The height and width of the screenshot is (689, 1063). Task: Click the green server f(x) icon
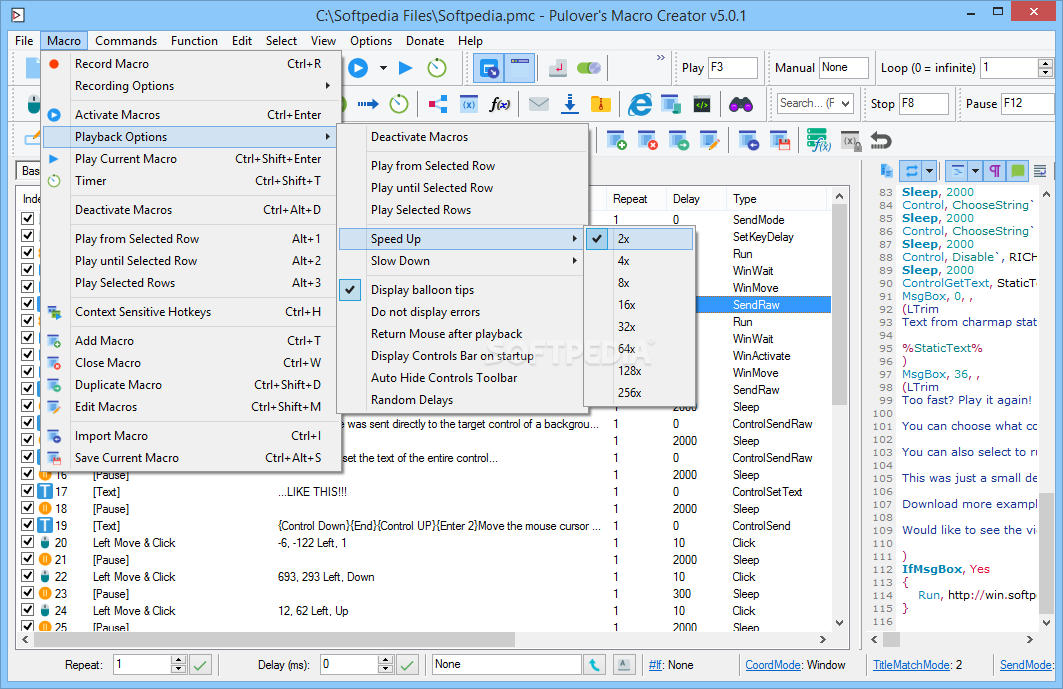(818, 140)
